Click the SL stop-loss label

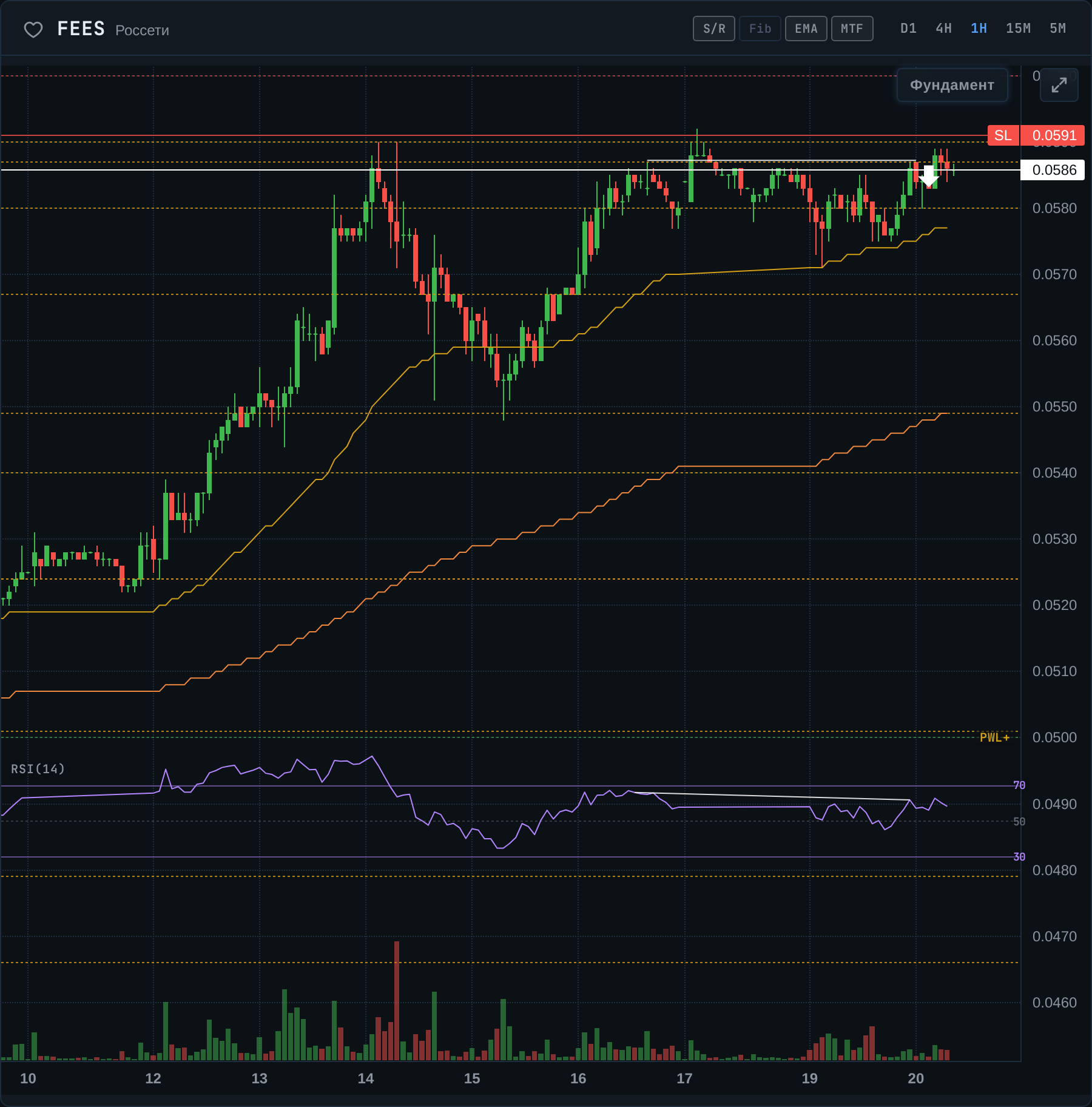pos(1003,135)
